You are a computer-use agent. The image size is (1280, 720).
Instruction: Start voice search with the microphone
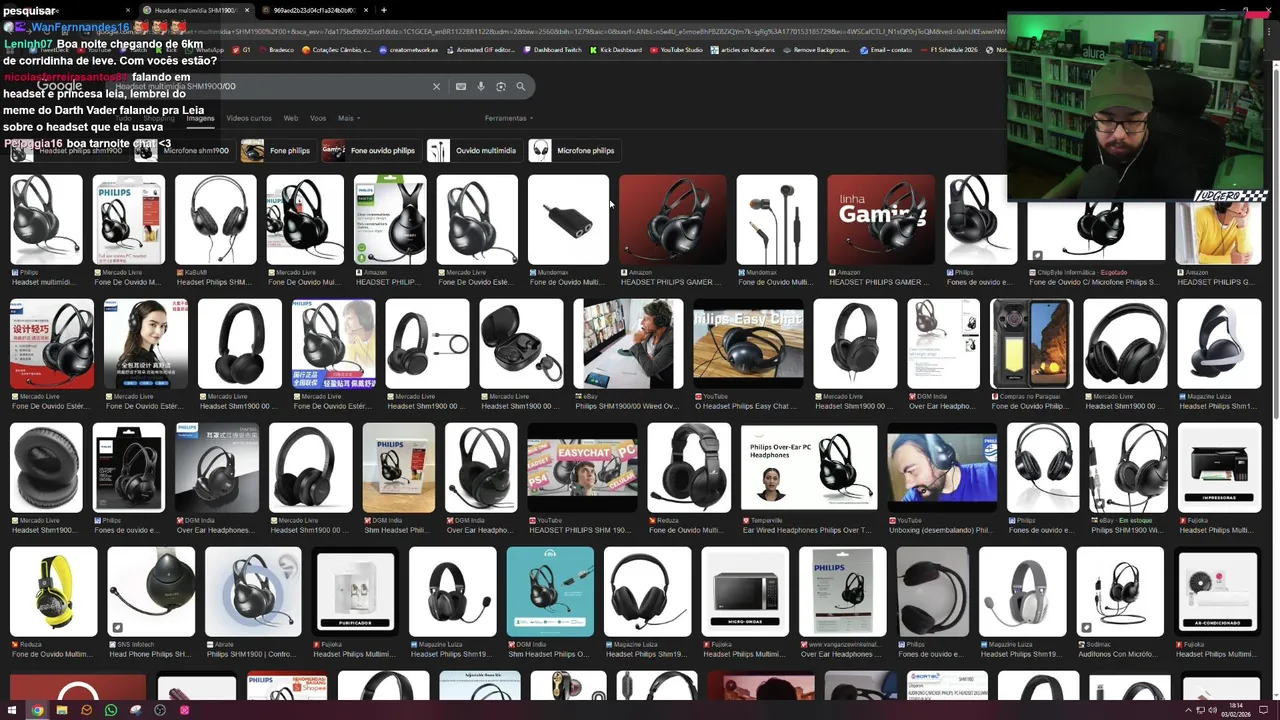481,87
